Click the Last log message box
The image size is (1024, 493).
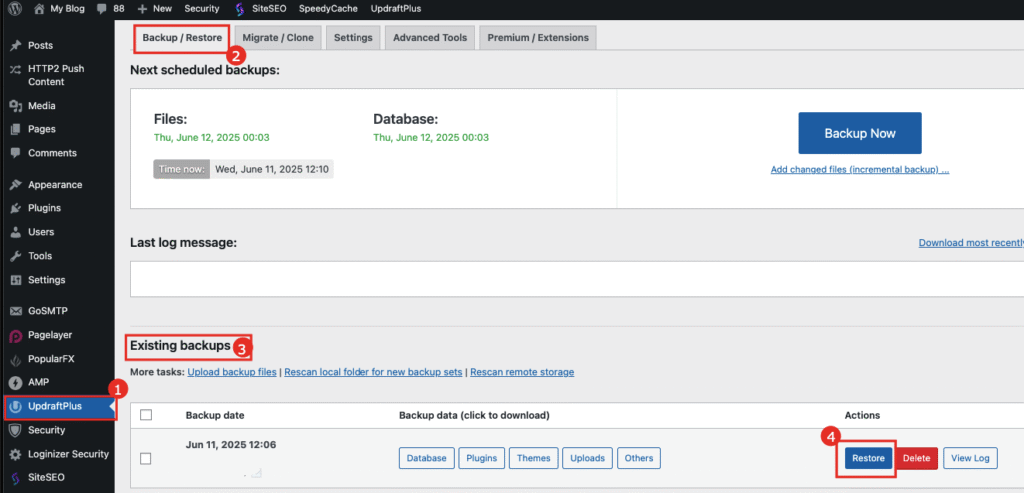pyautogui.click(x=577, y=279)
